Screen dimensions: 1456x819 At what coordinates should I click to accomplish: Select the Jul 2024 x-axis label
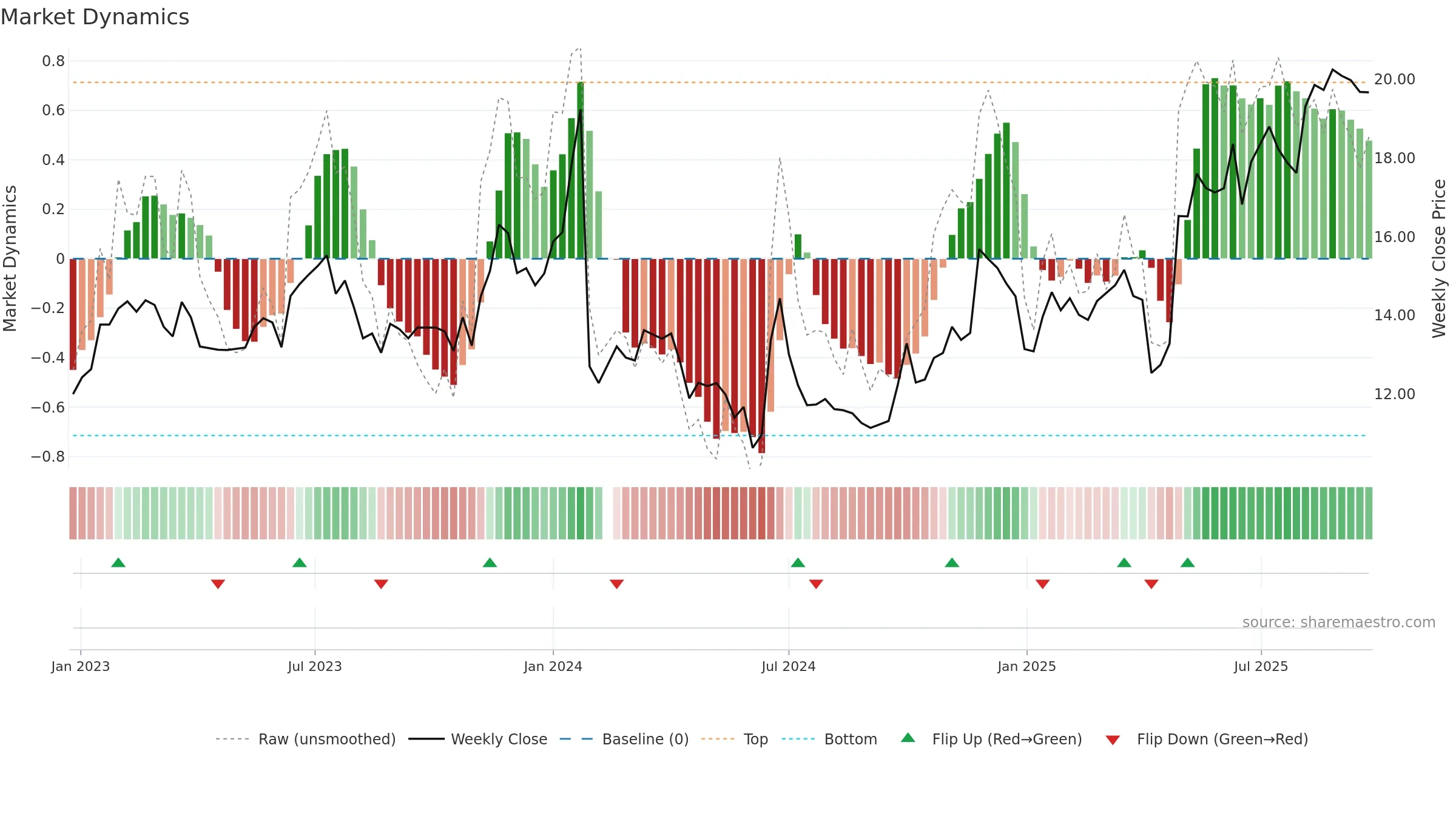click(789, 666)
